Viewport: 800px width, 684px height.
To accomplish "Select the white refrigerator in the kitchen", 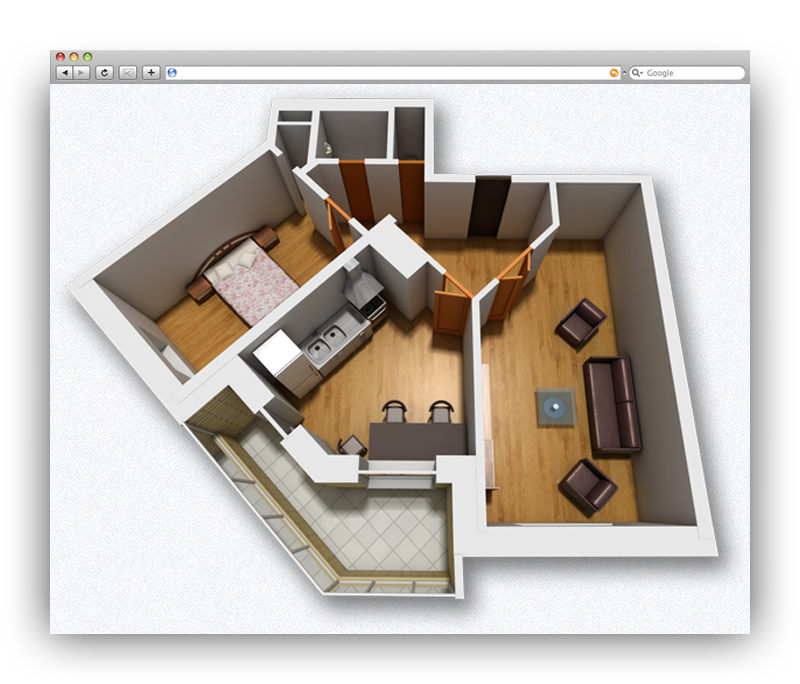I will (x=287, y=362).
